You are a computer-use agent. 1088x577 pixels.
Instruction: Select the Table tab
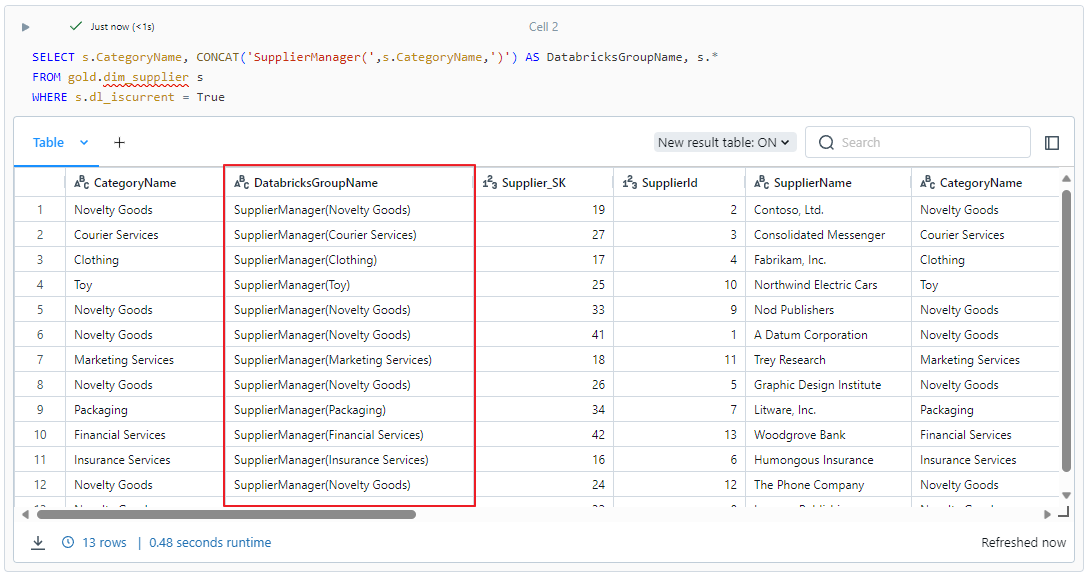pos(49,143)
